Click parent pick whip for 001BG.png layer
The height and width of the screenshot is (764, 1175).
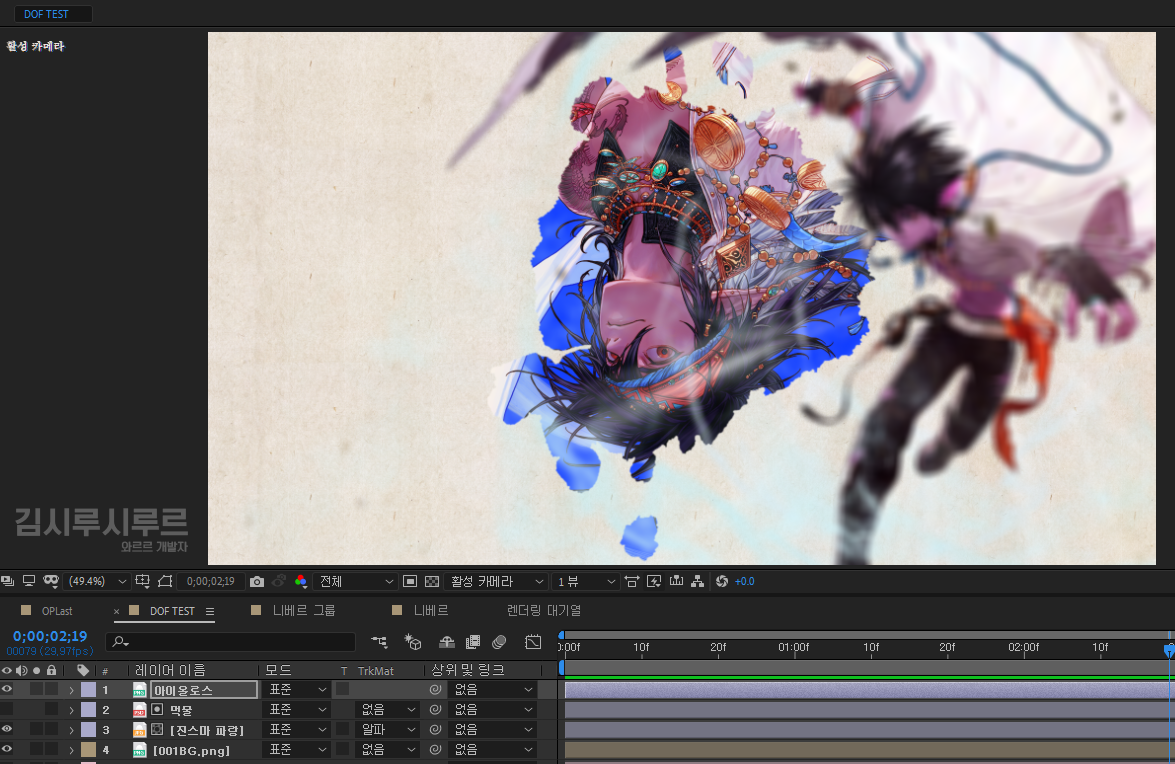(x=435, y=750)
